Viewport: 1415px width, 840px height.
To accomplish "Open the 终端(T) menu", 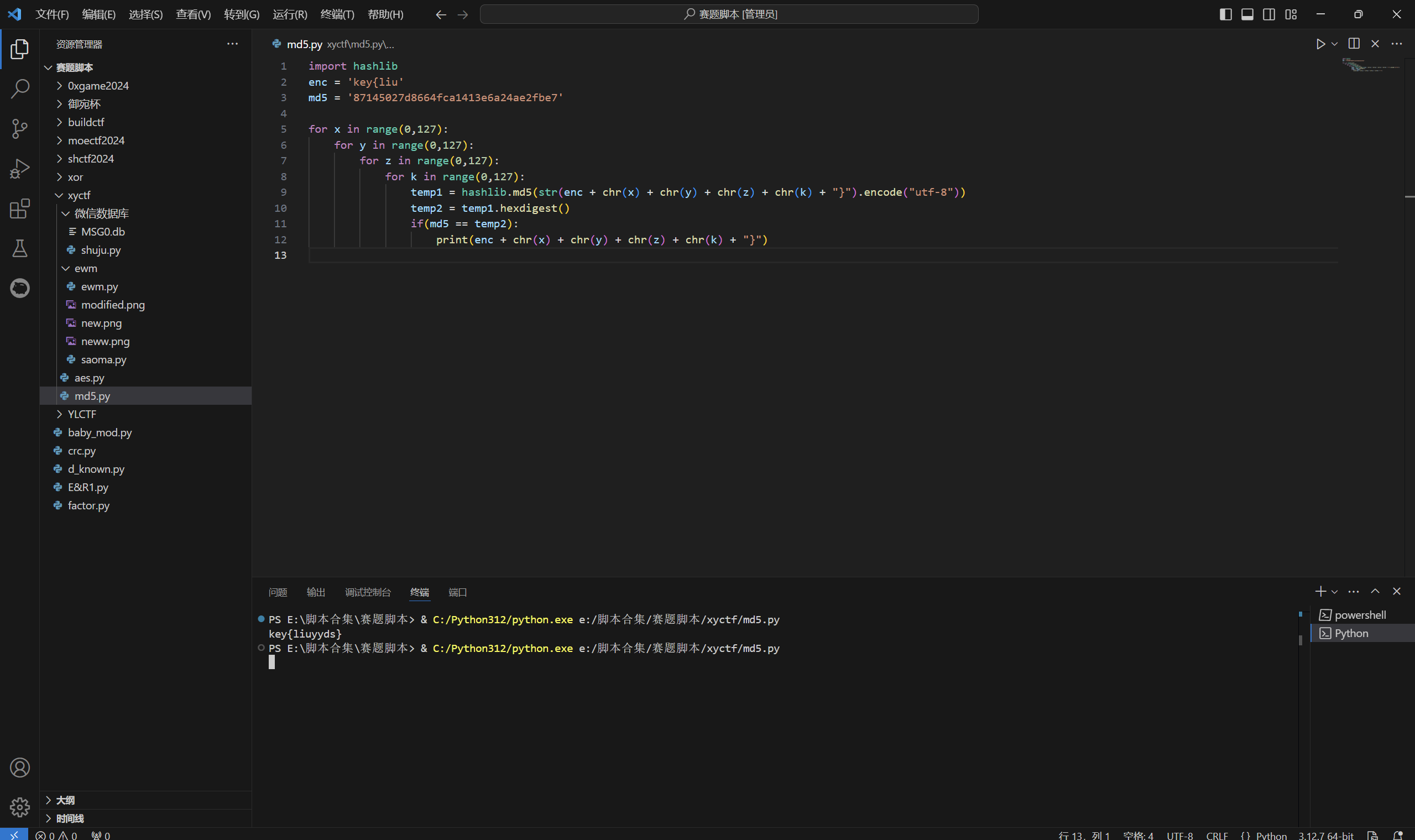I will pyautogui.click(x=337, y=14).
